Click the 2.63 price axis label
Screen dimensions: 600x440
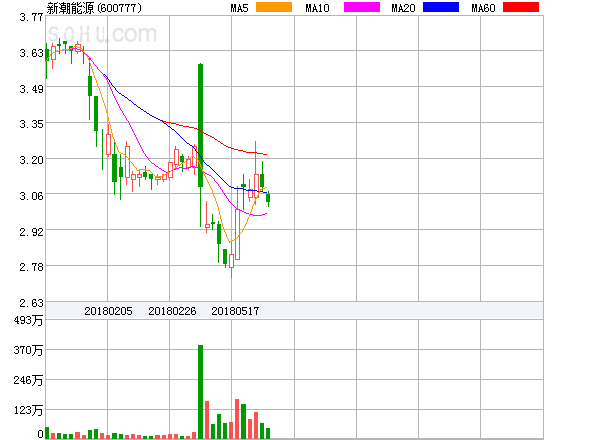coord(31,303)
